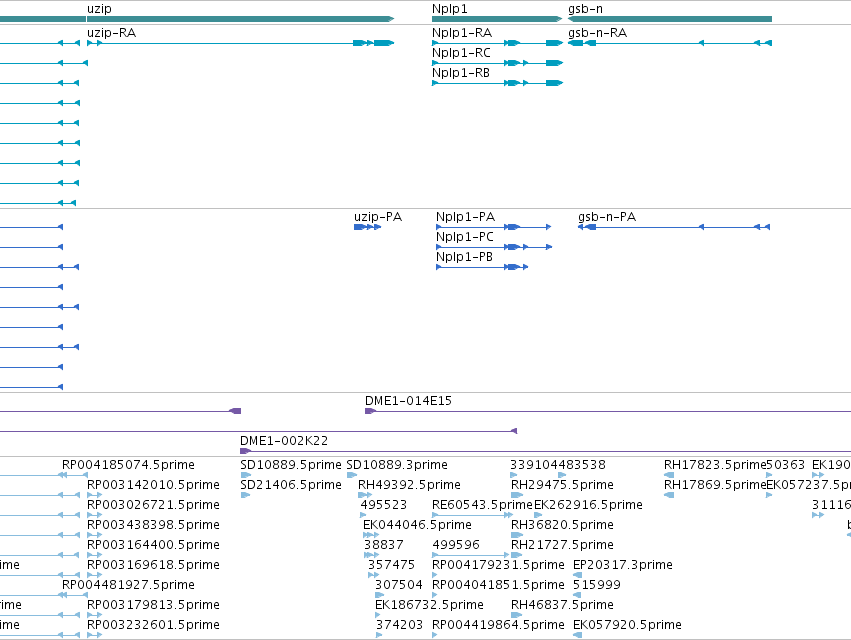Click the RH17869.5prime EST label
Screen dimensions: 851x640
[x=715, y=485]
